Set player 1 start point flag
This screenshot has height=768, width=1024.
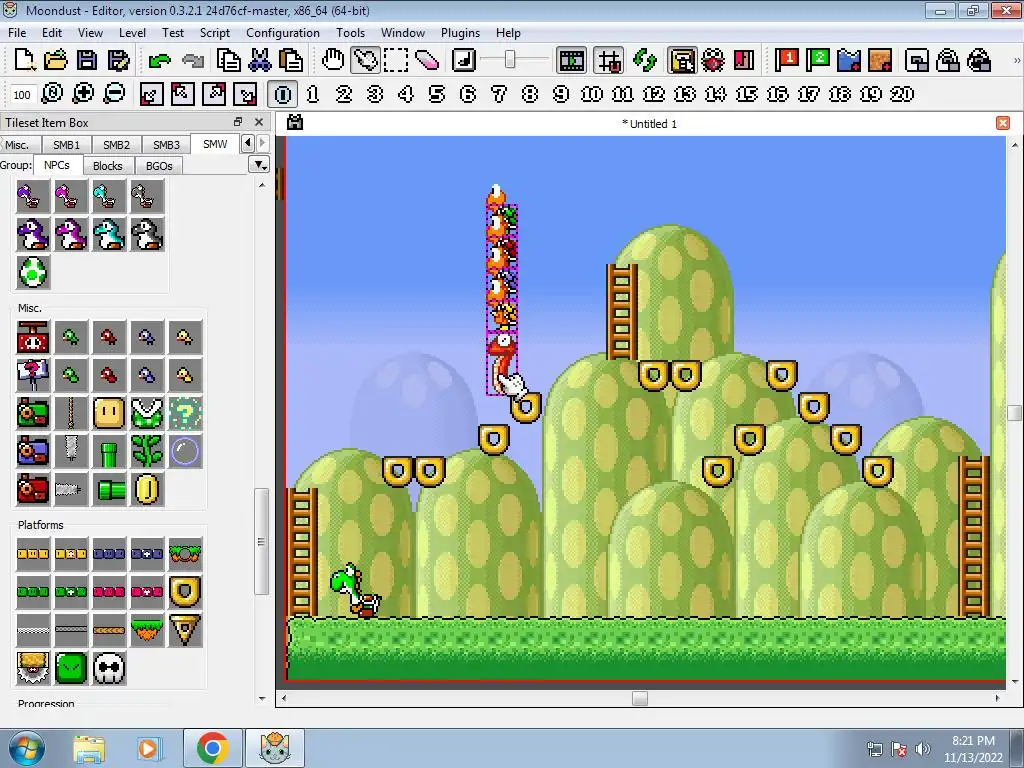786,60
